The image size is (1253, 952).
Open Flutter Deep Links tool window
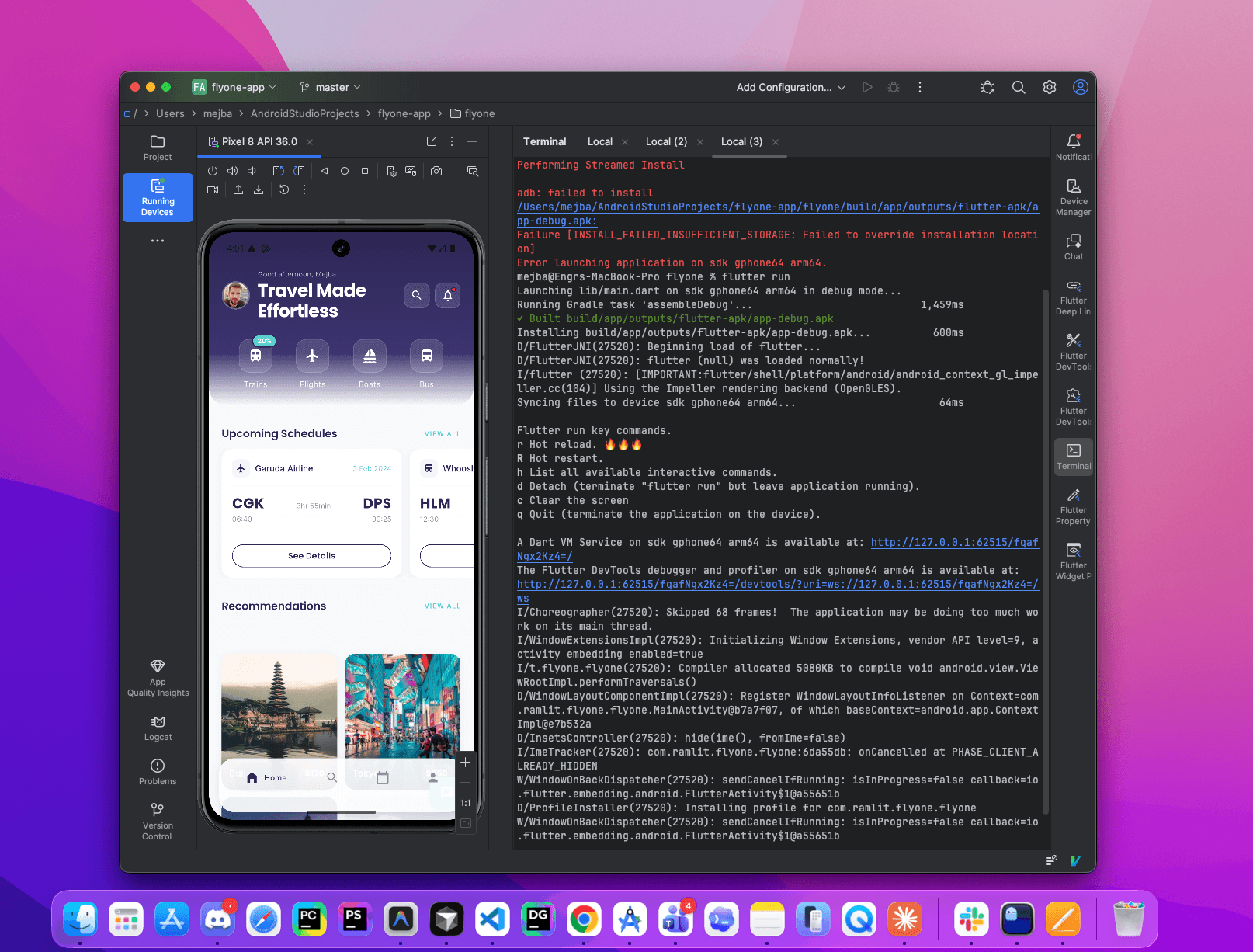tap(1074, 297)
